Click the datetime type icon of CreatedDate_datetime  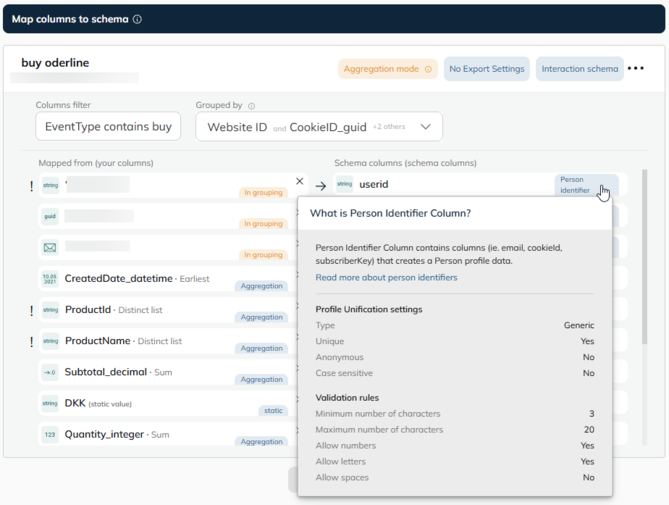50,279
